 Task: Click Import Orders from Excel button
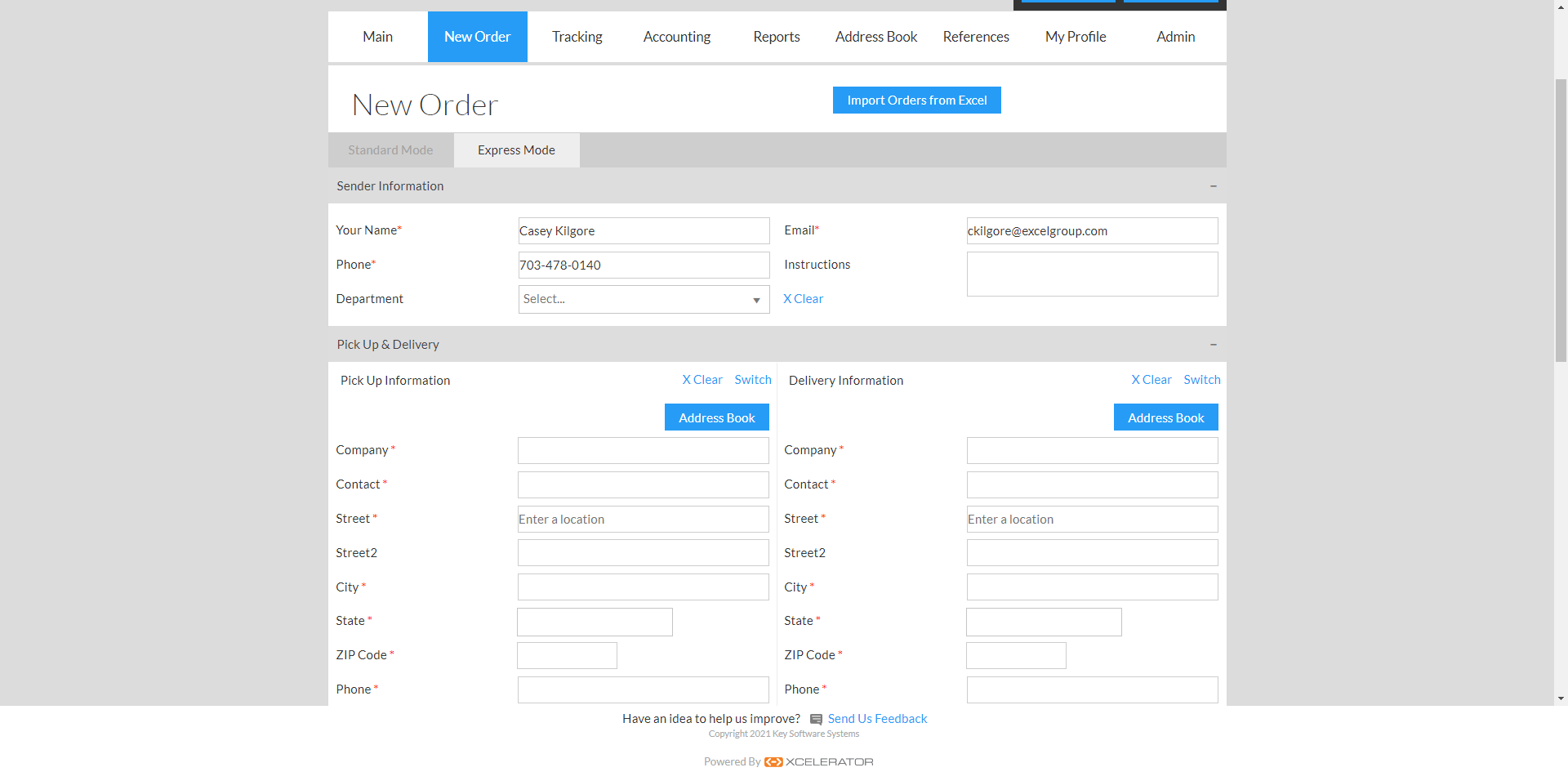tap(917, 100)
